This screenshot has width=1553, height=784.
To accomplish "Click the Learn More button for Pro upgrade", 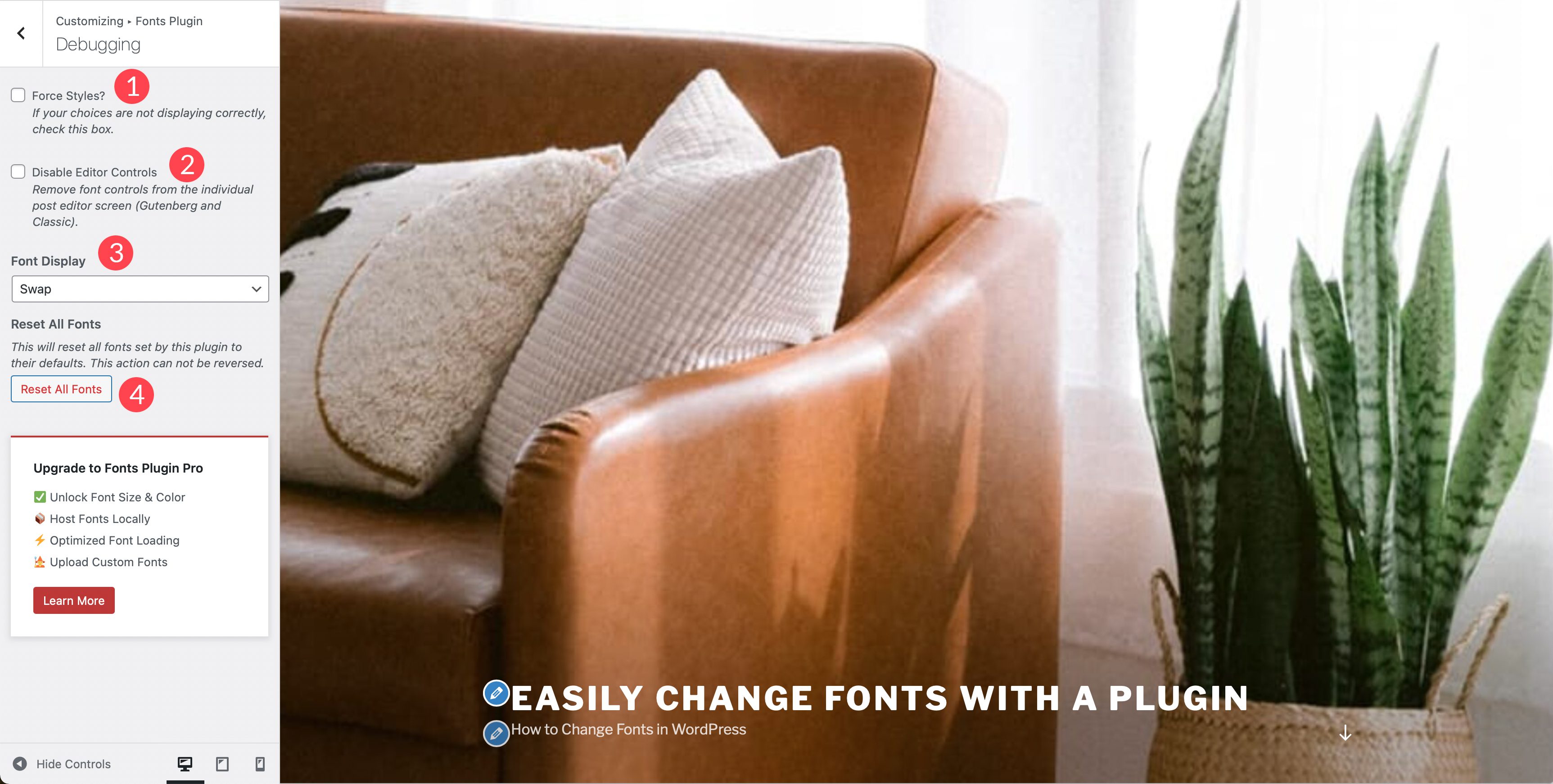I will point(74,600).
